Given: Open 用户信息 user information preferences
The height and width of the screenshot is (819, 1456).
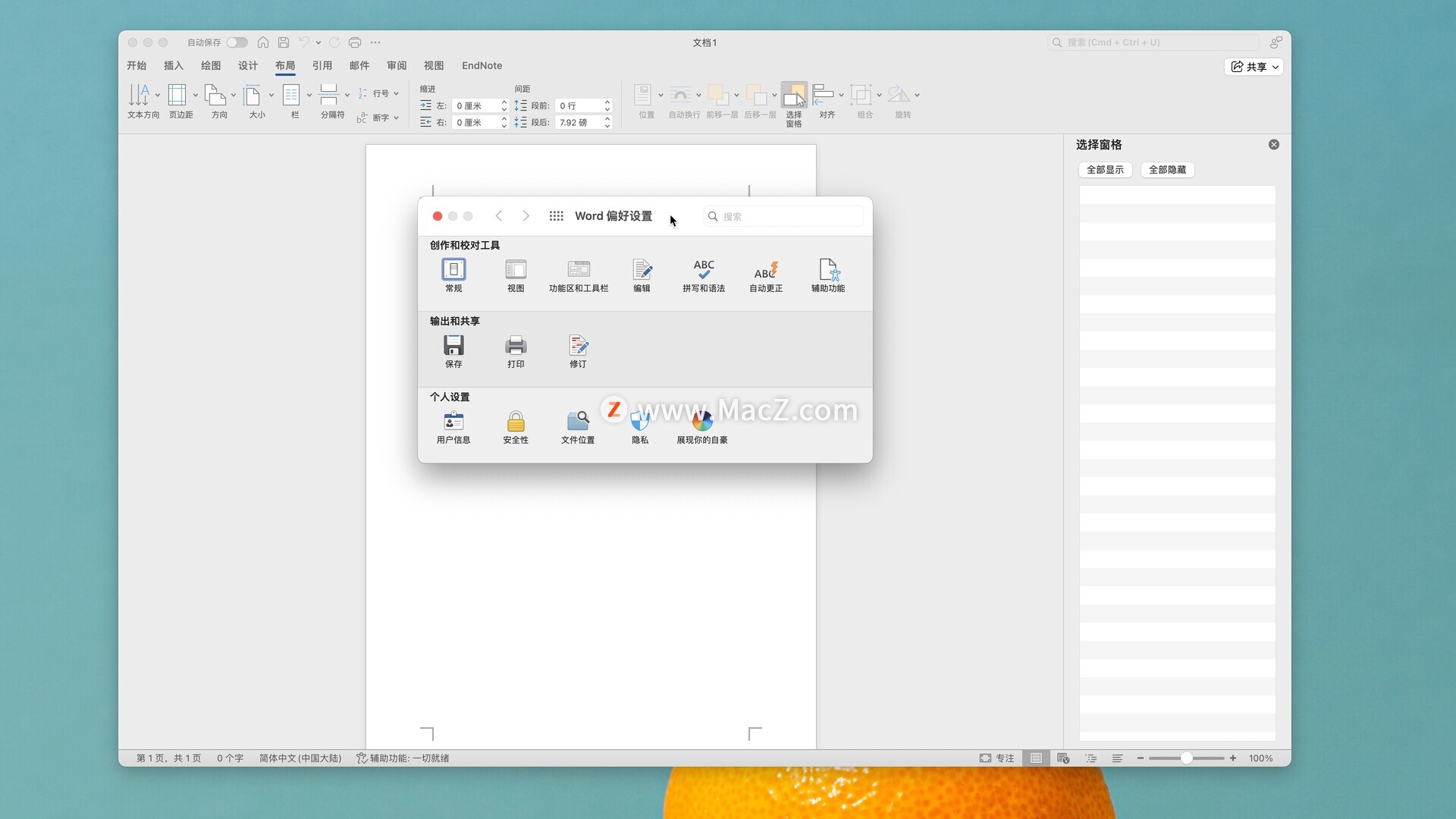Looking at the screenshot, I should pyautogui.click(x=453, y=427).
